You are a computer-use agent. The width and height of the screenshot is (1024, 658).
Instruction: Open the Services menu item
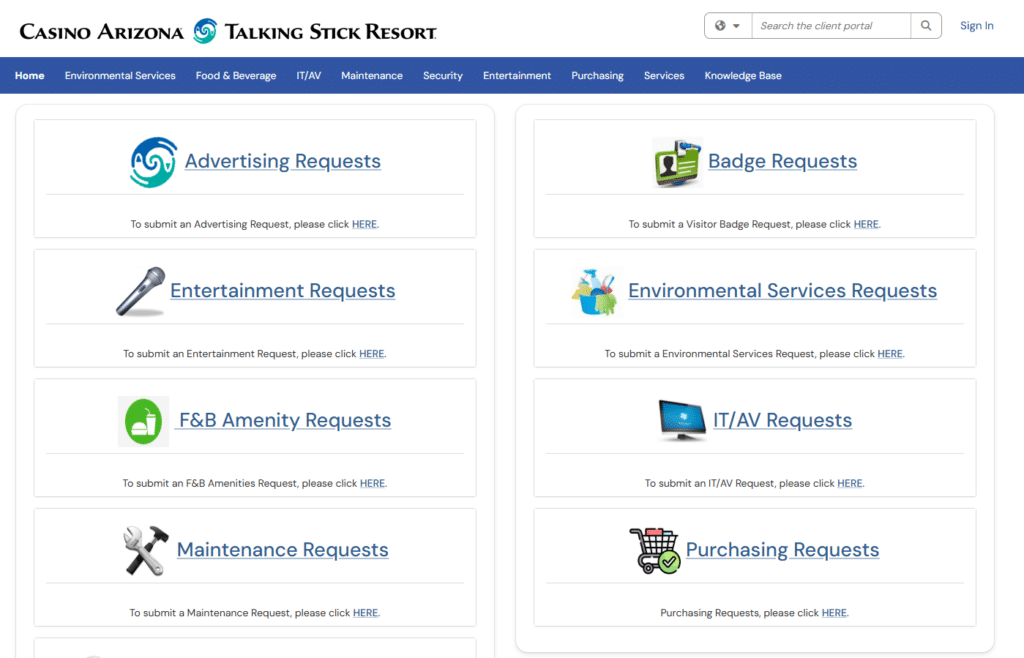coord(664,76)
